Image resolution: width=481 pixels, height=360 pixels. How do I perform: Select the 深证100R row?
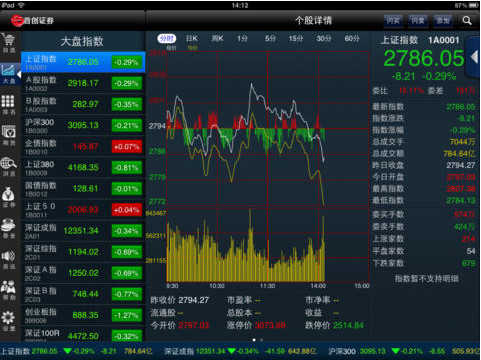(83, 334)
